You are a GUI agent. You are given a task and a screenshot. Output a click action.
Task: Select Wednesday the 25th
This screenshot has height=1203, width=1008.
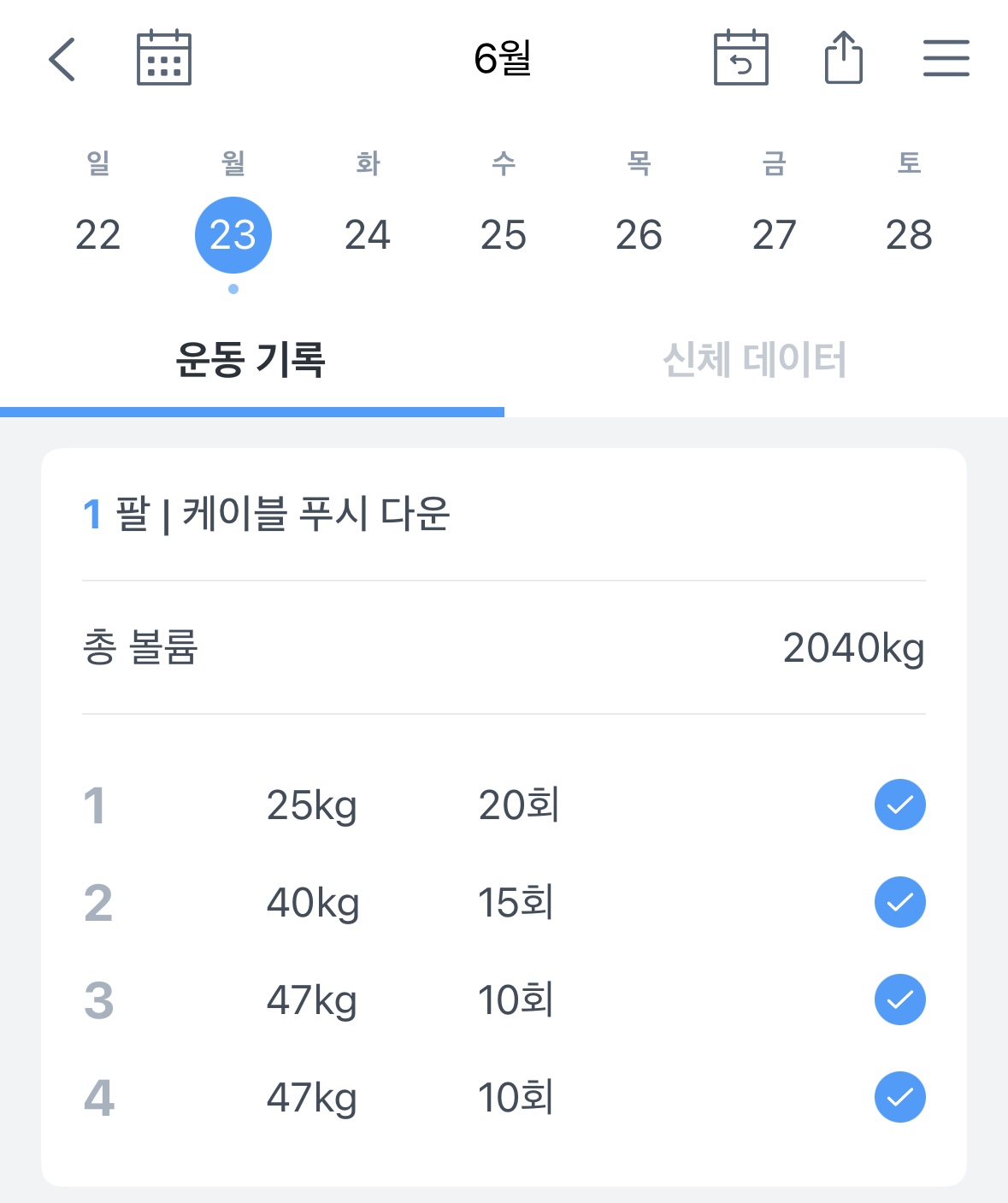pos(504,235)
